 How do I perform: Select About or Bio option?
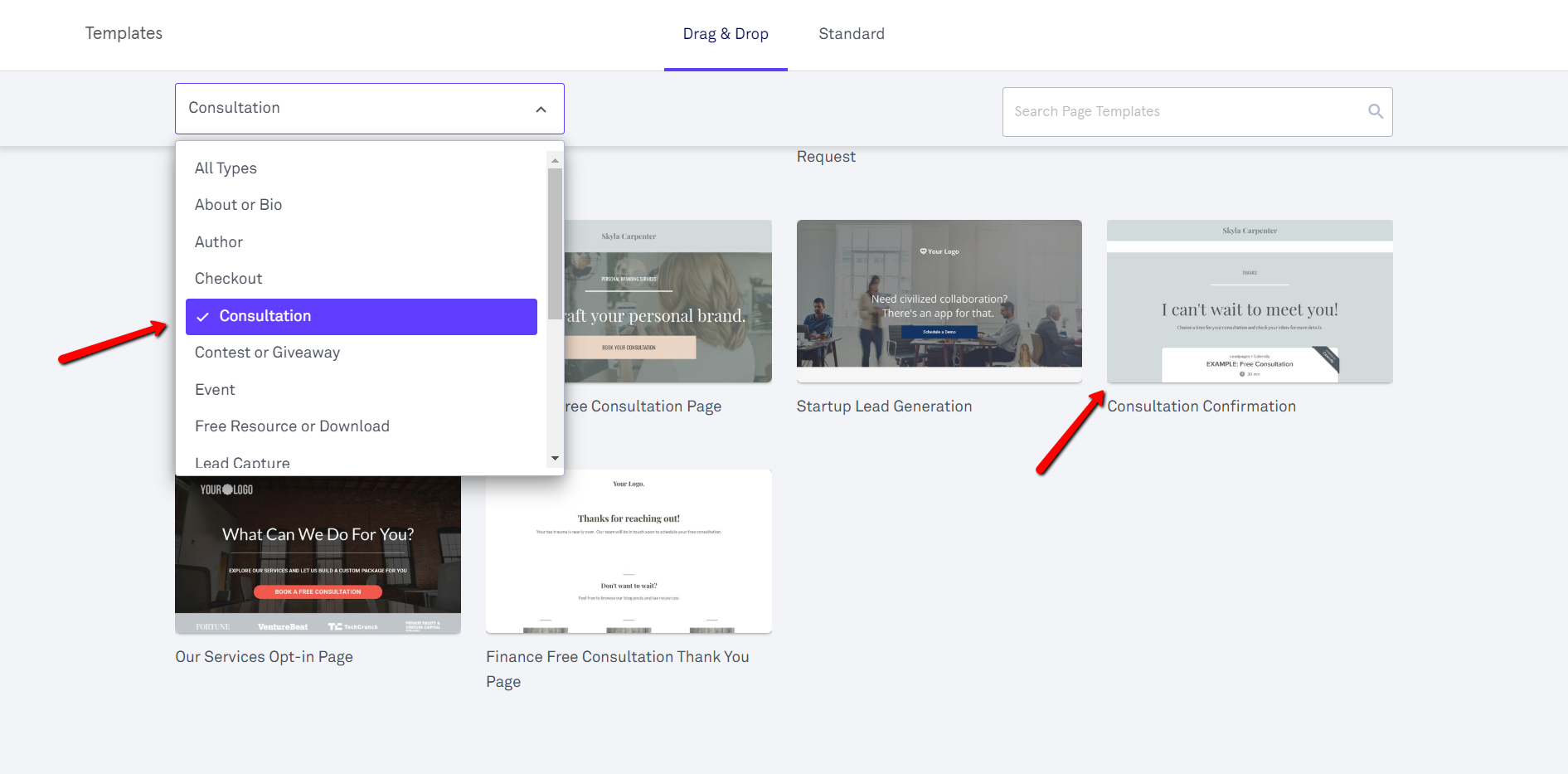click(x=238, y=205)
